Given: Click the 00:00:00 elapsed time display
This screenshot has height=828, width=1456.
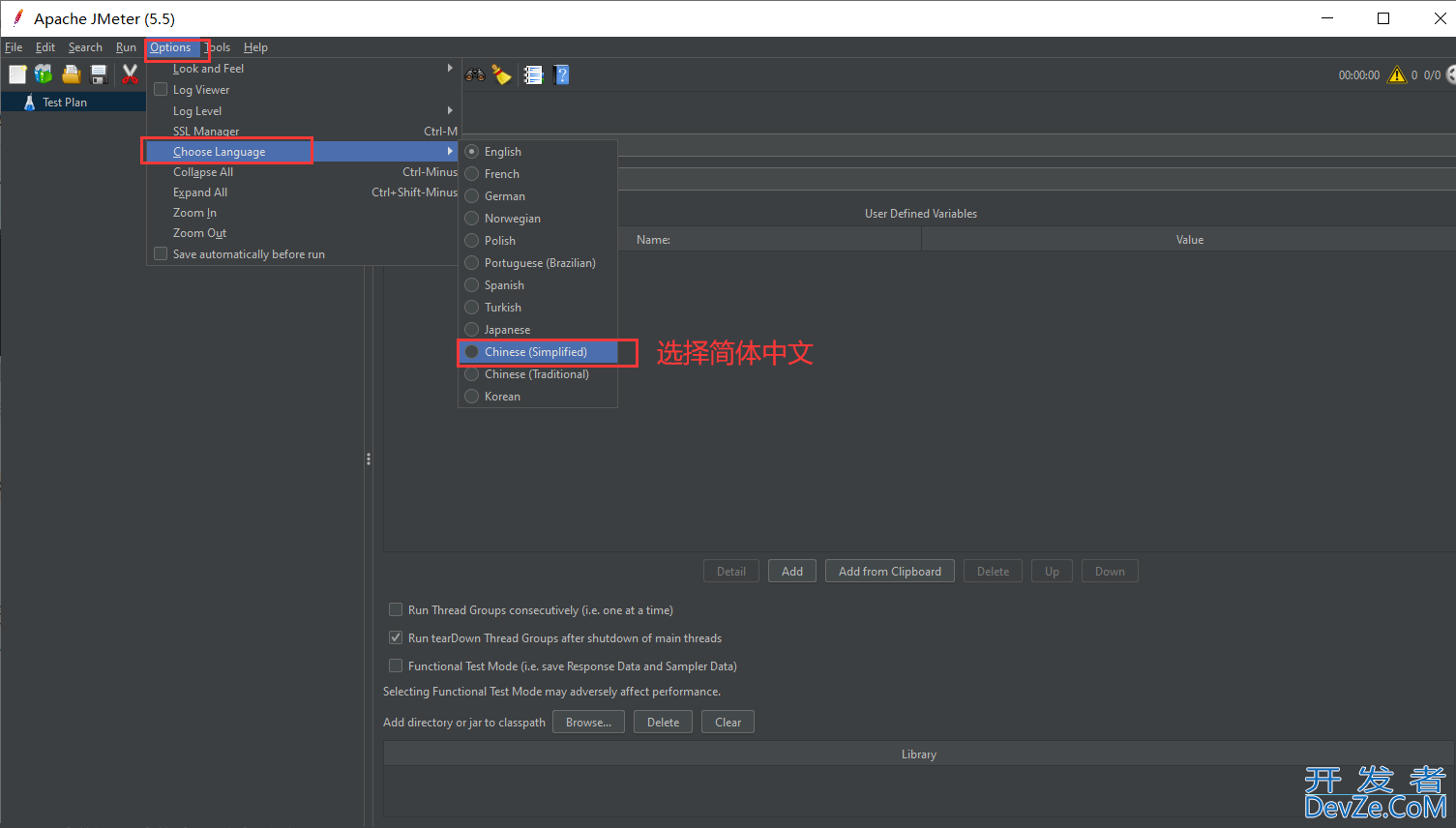Looking at the screenshot, I should coord(1358,74).
